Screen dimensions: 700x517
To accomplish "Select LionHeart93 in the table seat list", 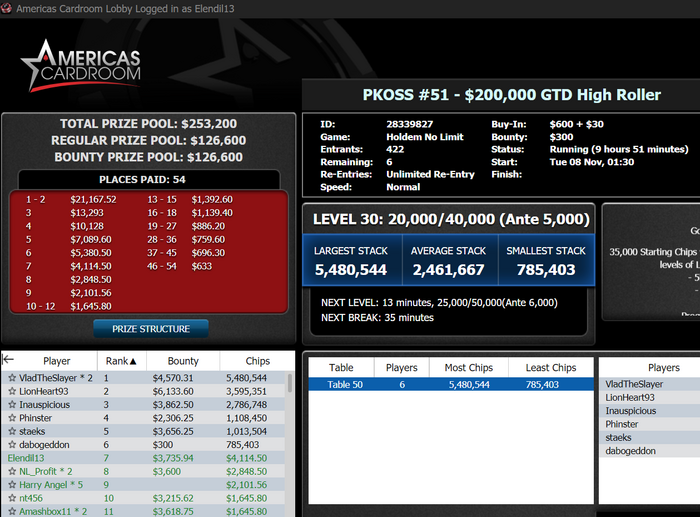I will 629,397.
